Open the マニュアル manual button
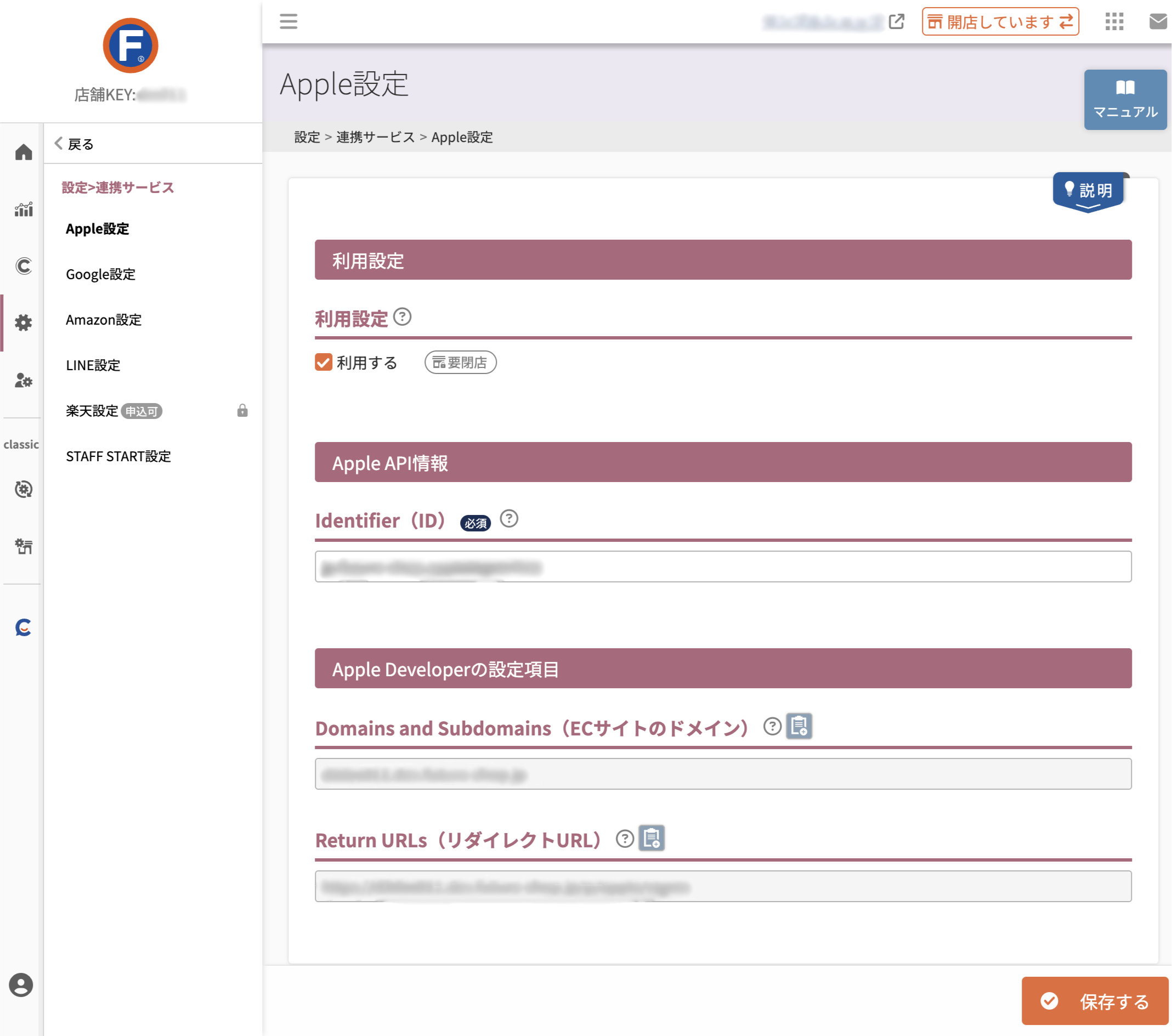The height and width of the screenshot is (1036, 1172). (x=1125, y=100)
